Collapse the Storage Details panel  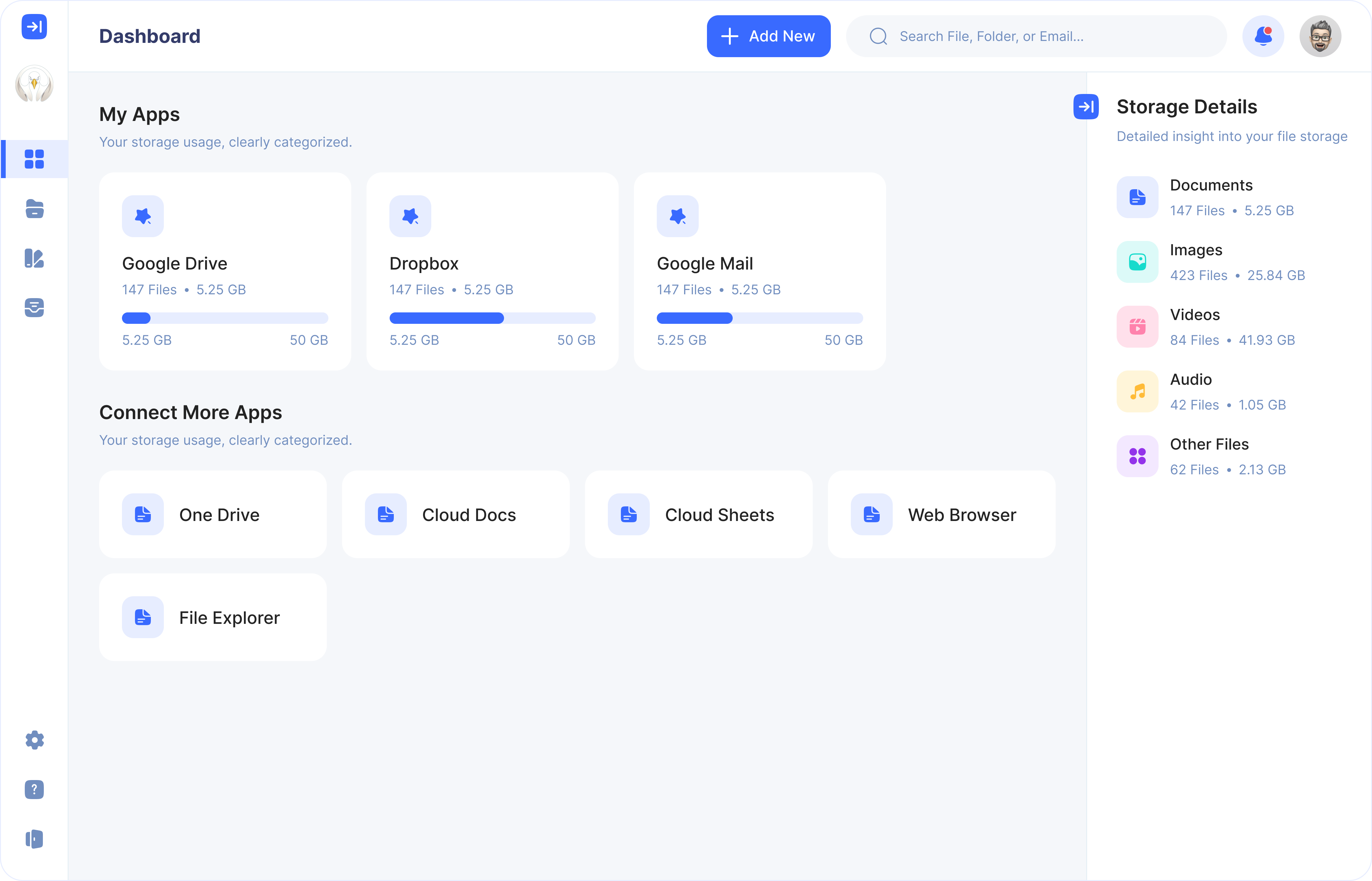[1086, 106]
